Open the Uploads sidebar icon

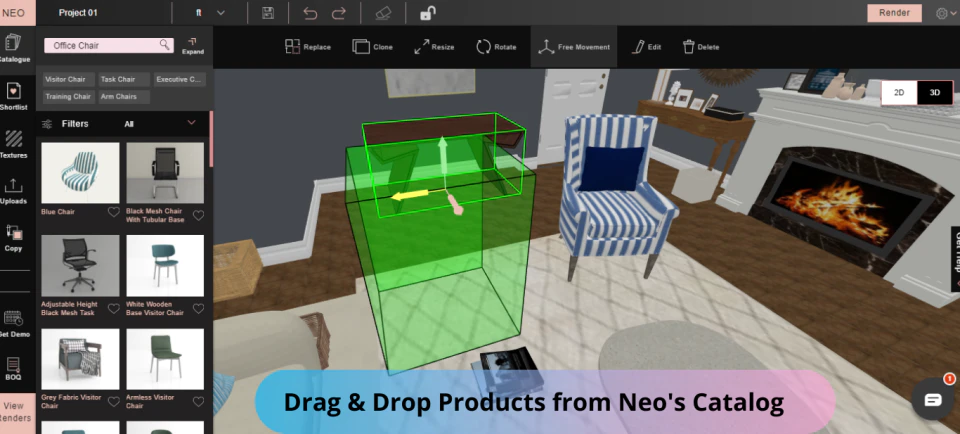point(13,185)
